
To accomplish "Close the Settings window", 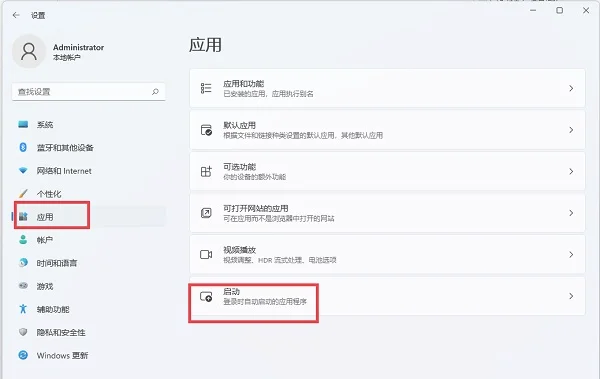I will click(586, 10).
